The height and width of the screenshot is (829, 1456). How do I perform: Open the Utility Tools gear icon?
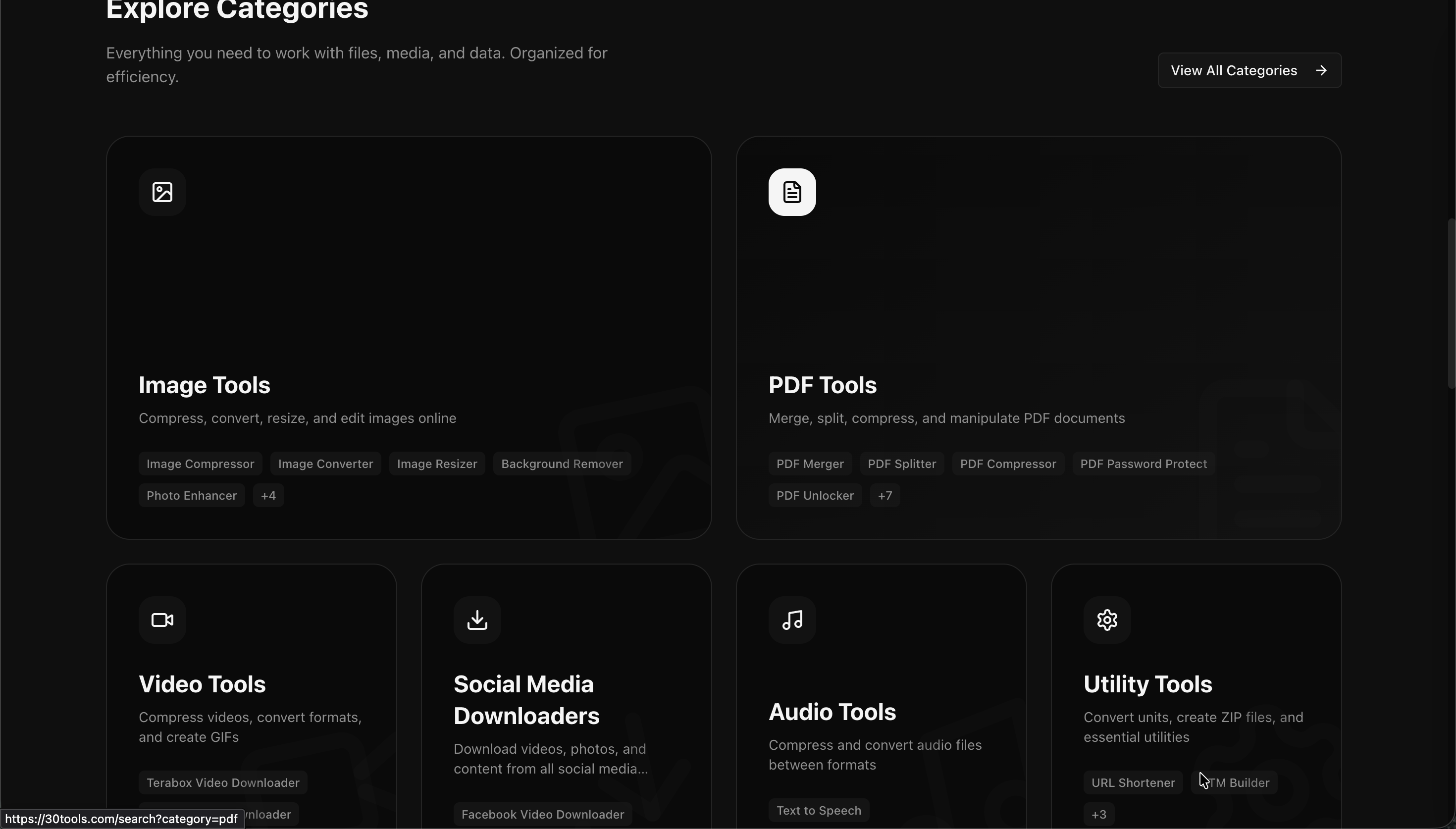(x=1106, y=620)
